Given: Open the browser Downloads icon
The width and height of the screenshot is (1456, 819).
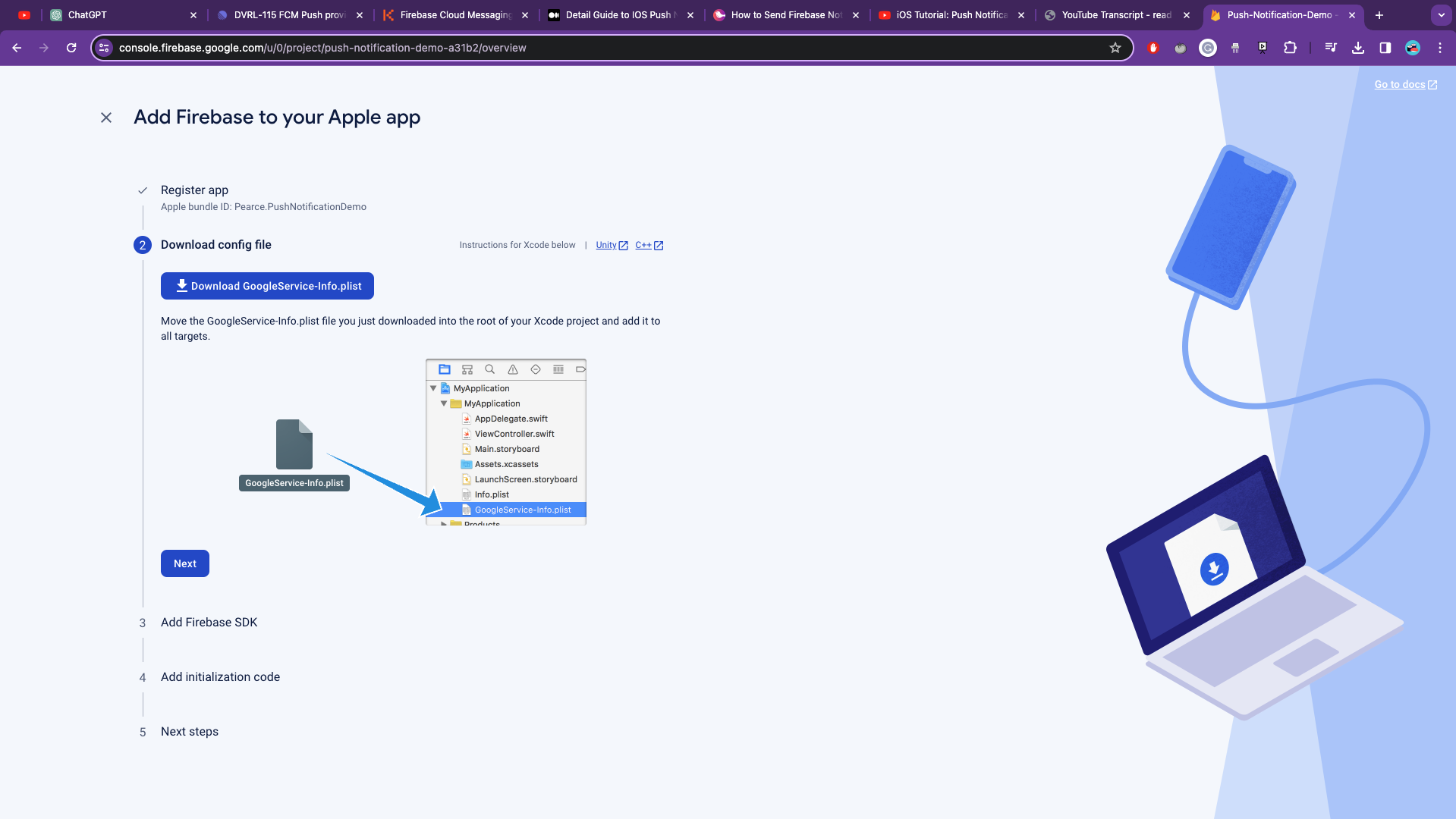Looking at the screenshot, I should click(x=1358, y=48).
